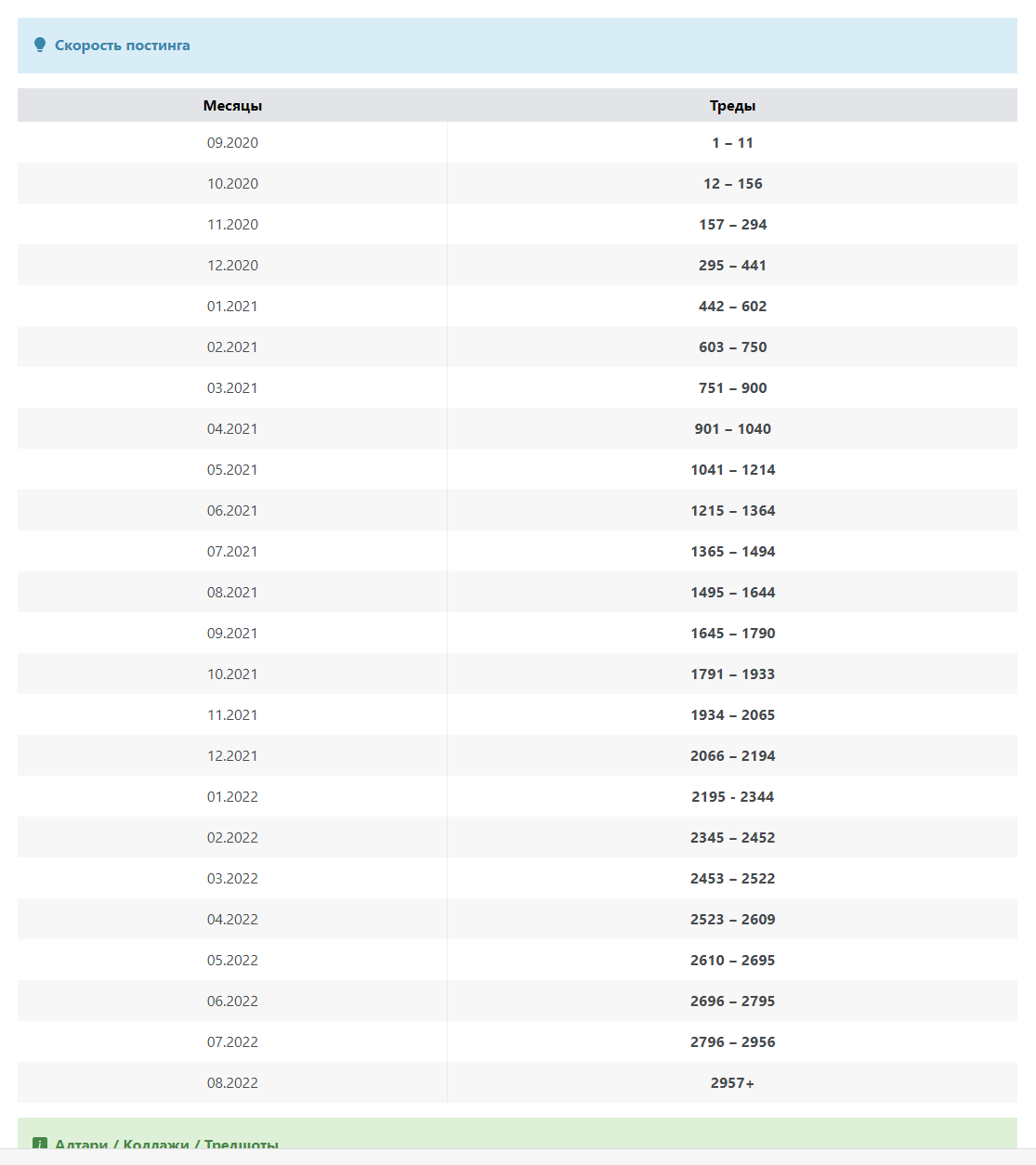Select the 2957+ thread cell
This screenshot has height=1165, width=1036.
732,1083
